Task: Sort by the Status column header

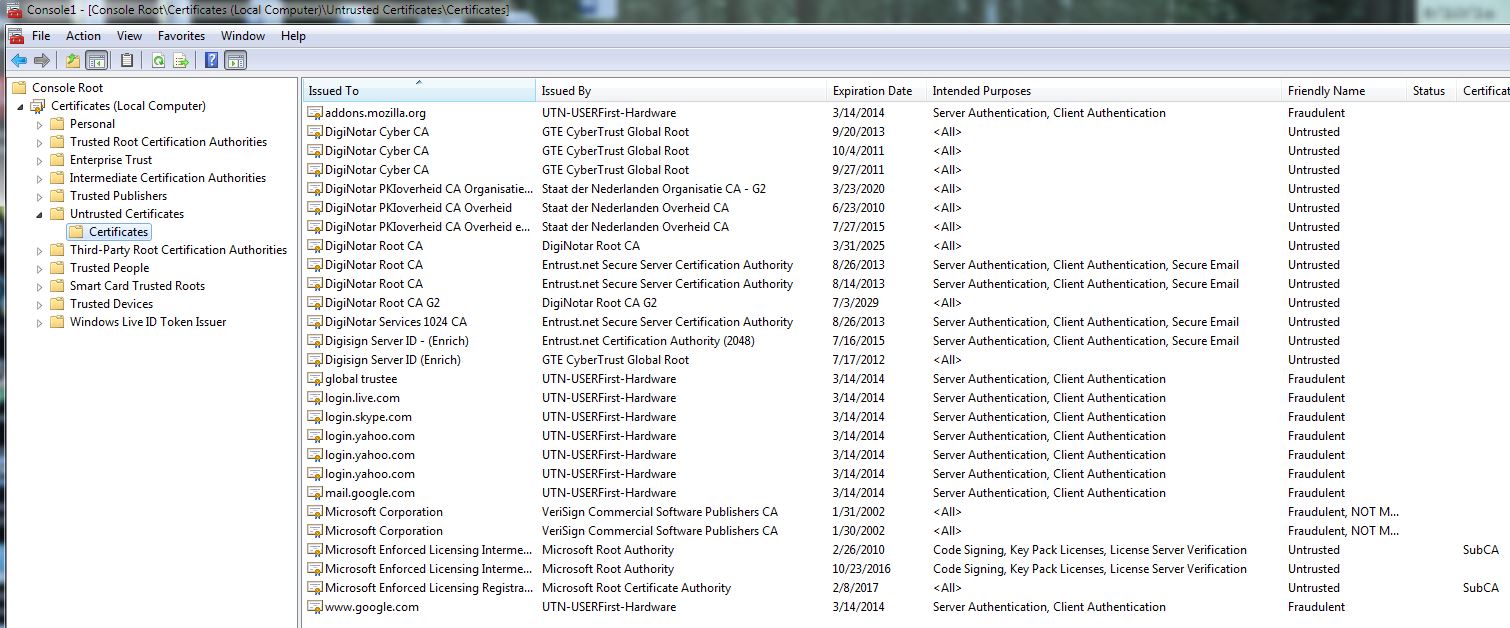Action: tap(1432, 91)
